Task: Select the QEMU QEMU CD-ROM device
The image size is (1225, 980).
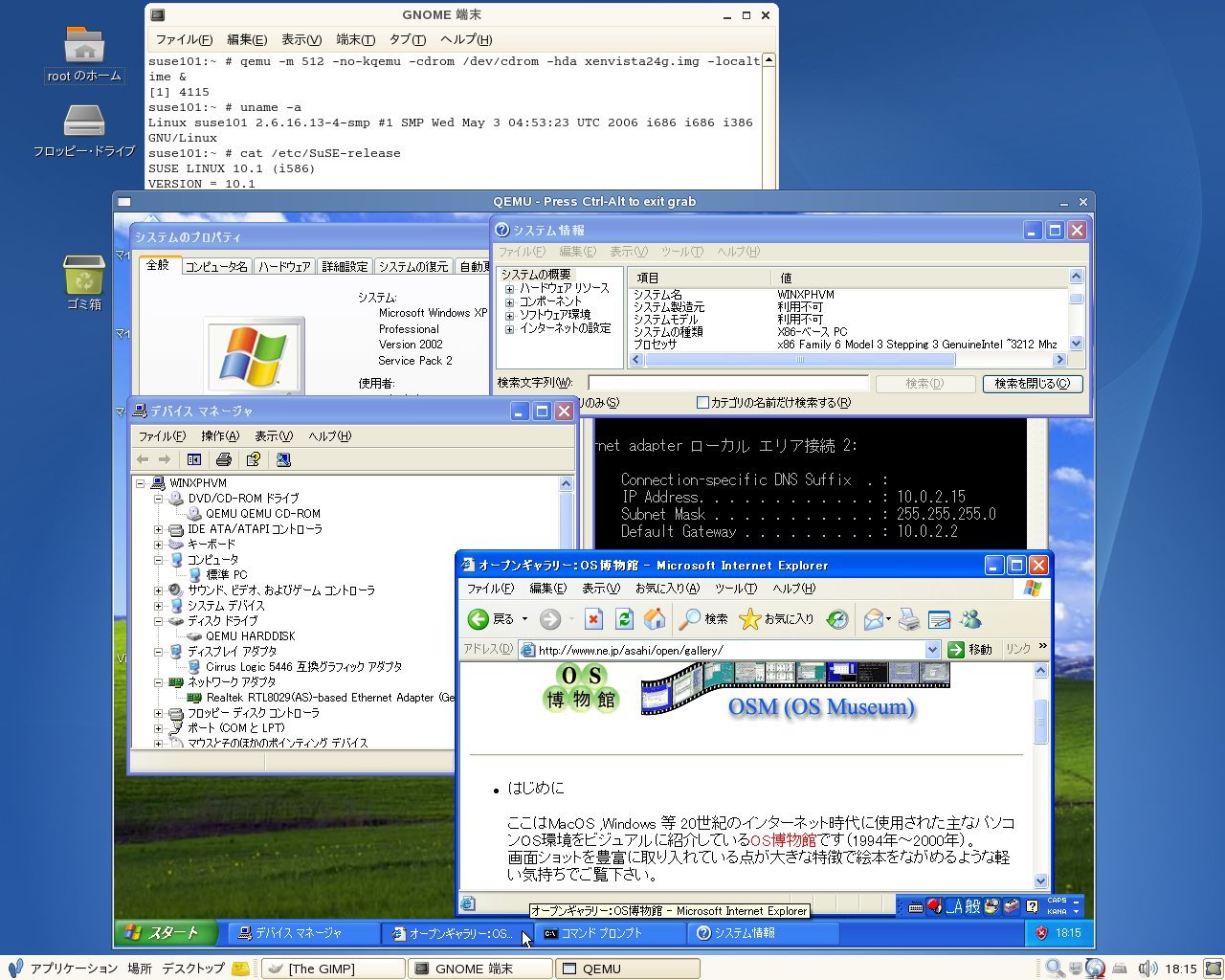Action: click(x=262, y=514)
